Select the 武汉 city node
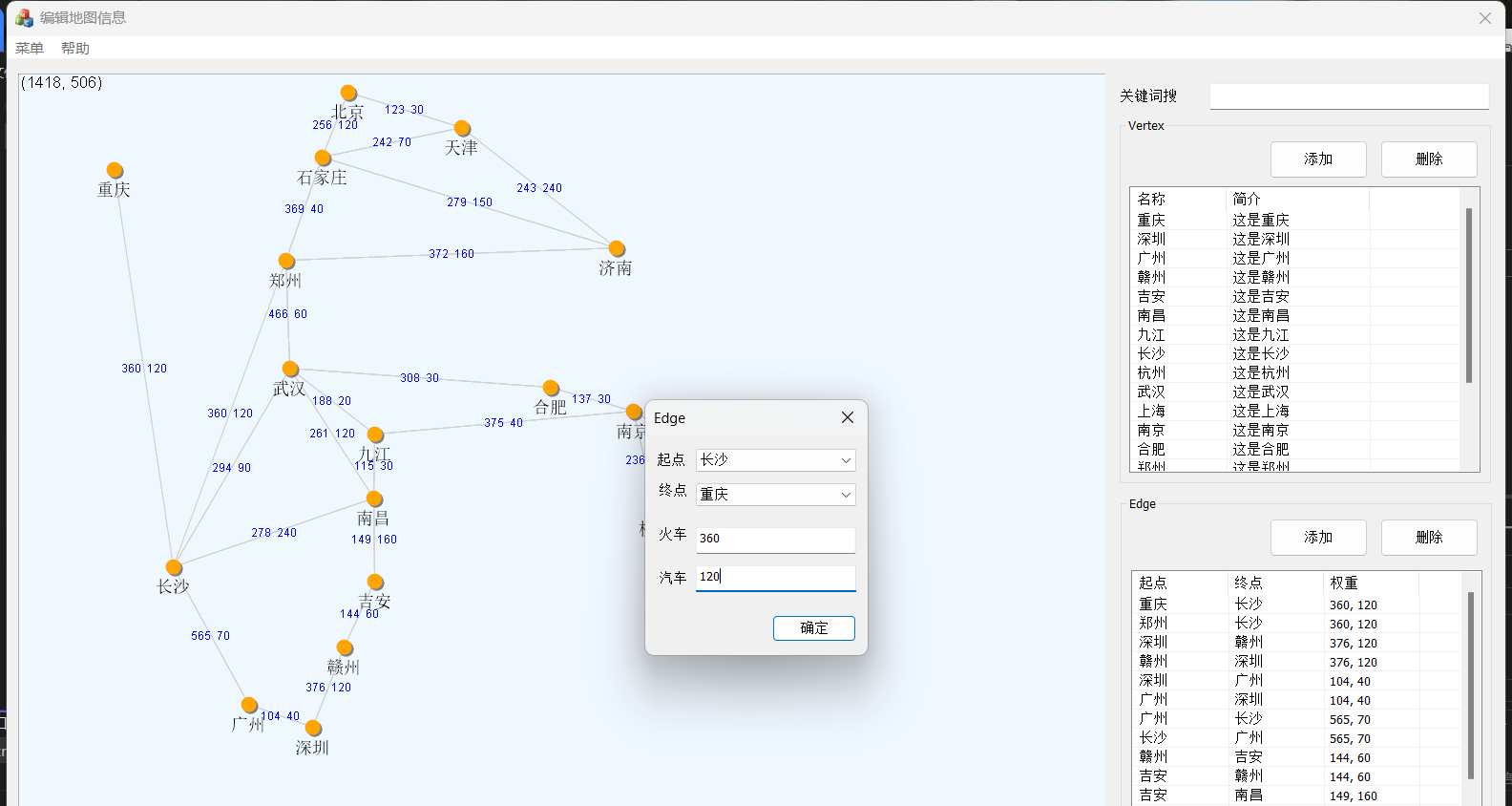The image size is (1512, 806). (x=290, y=370)
